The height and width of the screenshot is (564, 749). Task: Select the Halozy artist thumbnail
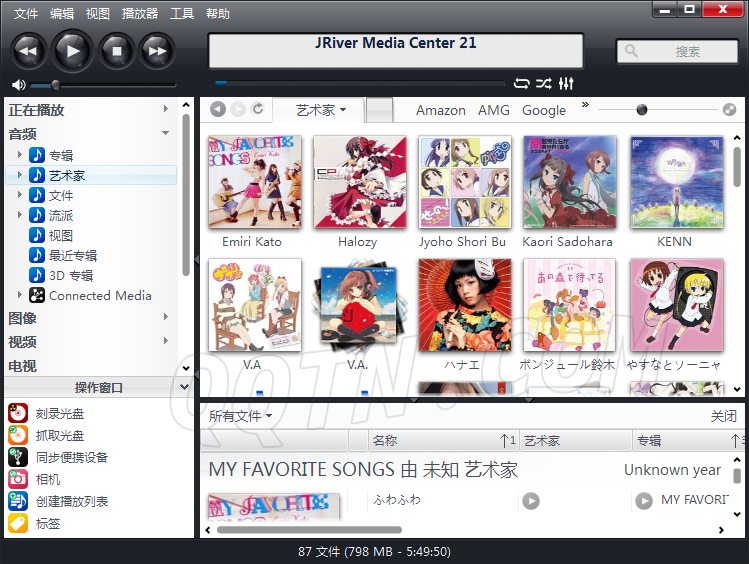click(x=358, y=183)
